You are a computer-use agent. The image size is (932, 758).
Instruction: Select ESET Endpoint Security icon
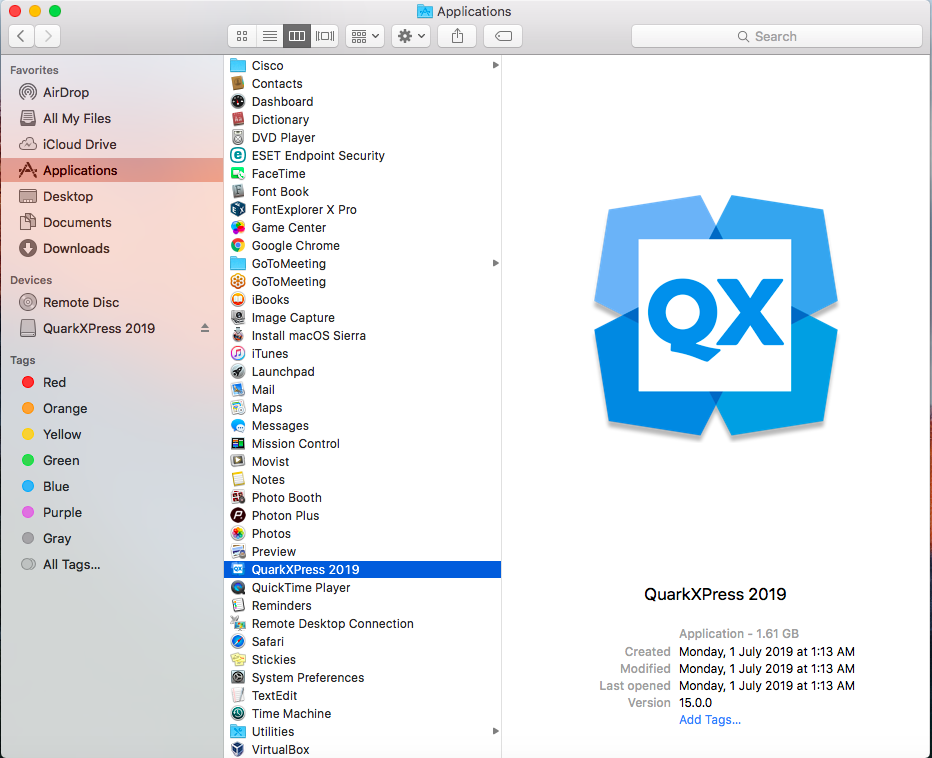238,155
